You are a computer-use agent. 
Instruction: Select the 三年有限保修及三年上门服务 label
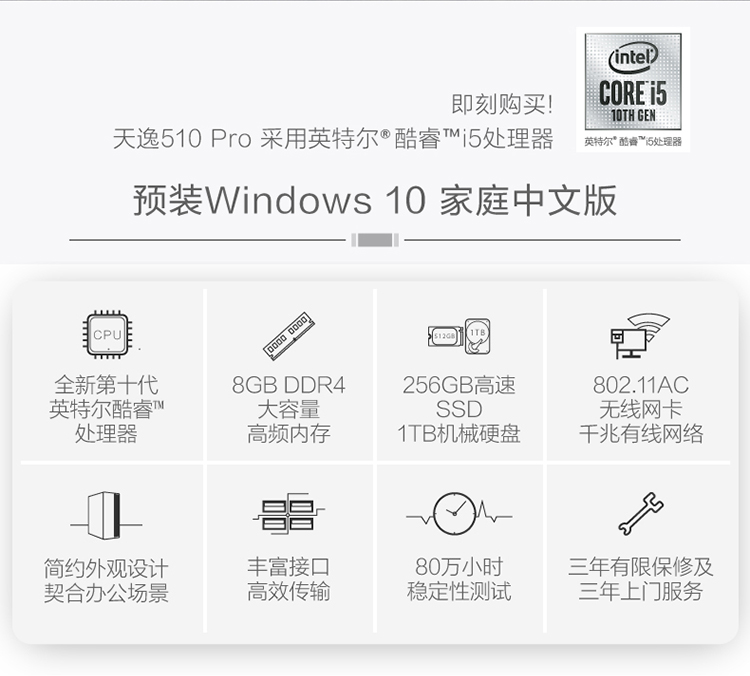[640, 579]
